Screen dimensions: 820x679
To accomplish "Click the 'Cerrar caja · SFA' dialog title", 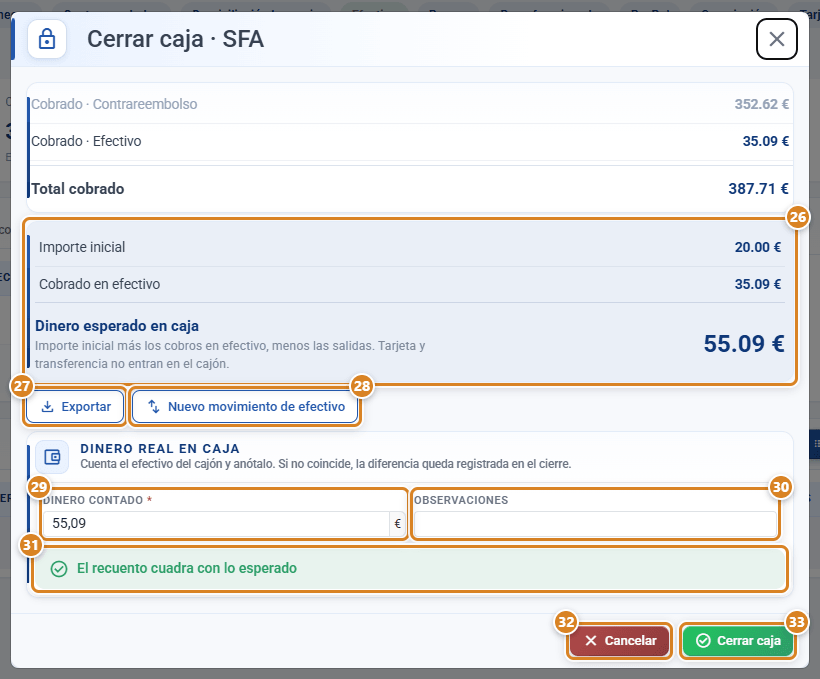I will pyautogui.click(x=175, y=39).
